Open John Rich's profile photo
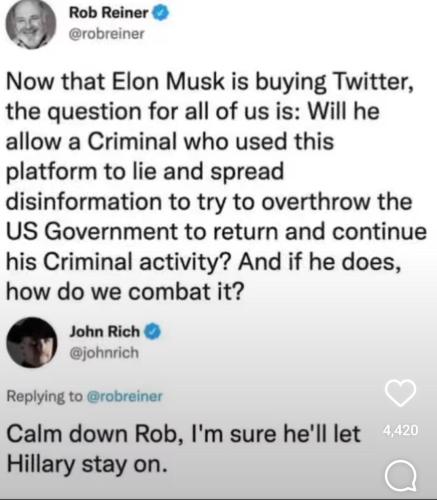This screenshot has width=437, height=500. [x=32, y=342]
